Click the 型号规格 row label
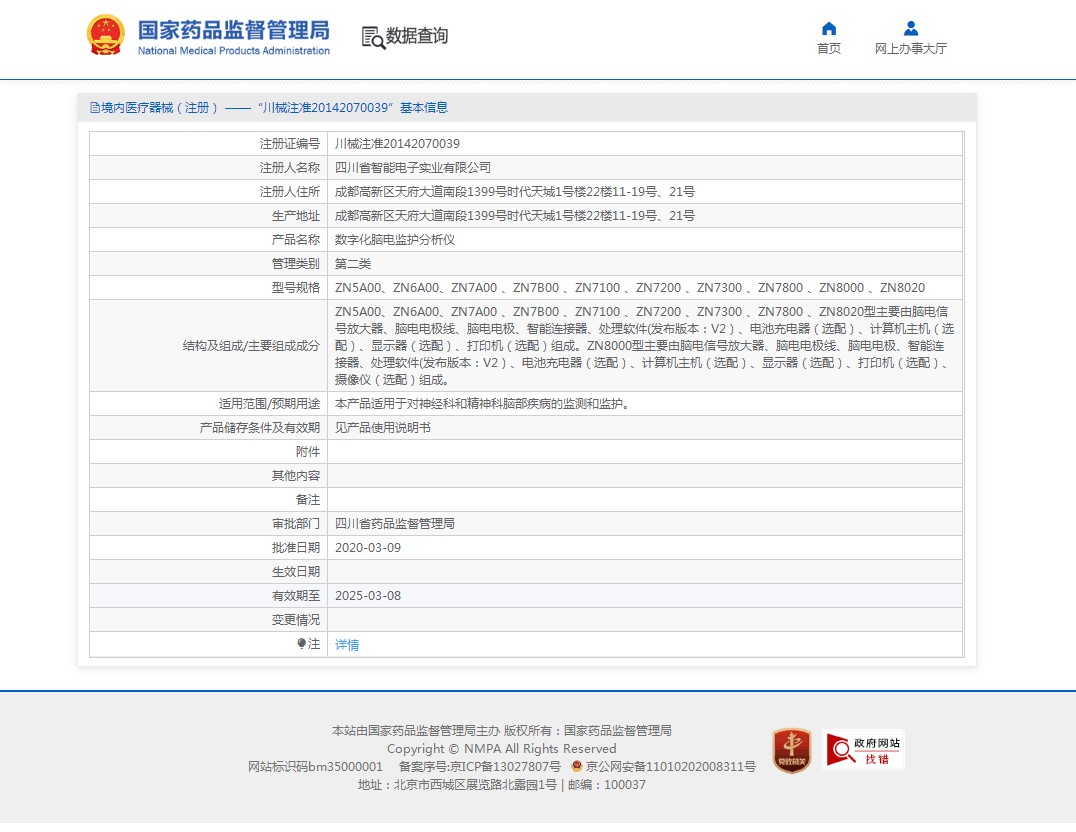 click(x=296, y=288)
